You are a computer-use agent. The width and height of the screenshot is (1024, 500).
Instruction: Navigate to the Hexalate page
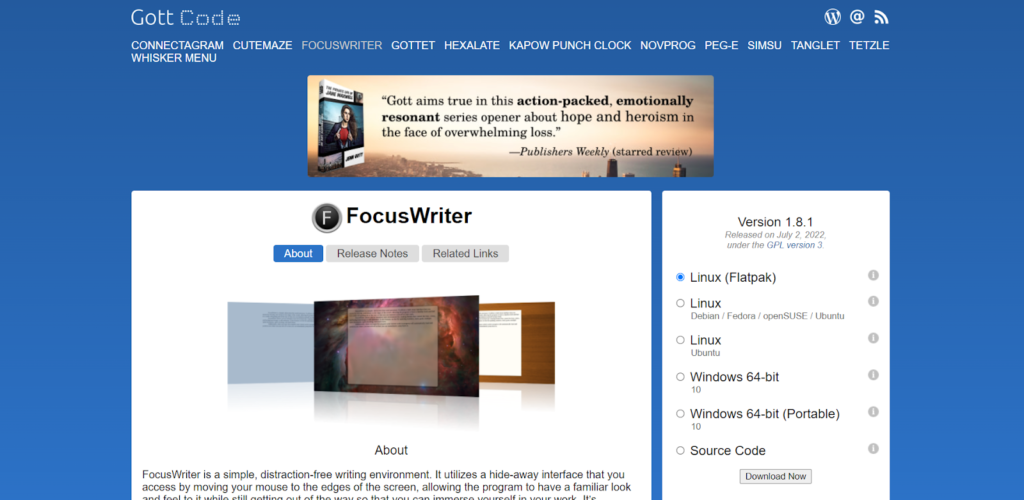pyautogui.click(x=472, y=46)
